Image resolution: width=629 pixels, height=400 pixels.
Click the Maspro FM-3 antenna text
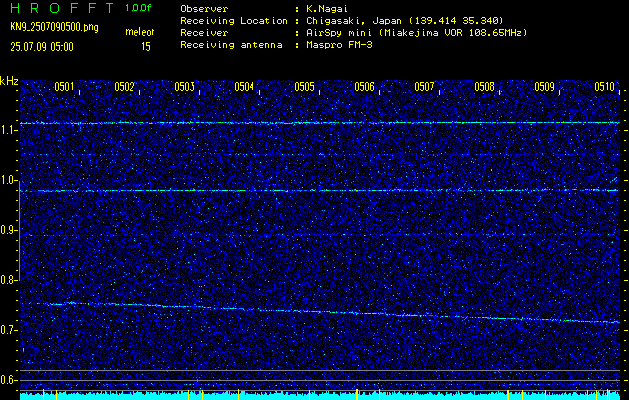(339, 45)
